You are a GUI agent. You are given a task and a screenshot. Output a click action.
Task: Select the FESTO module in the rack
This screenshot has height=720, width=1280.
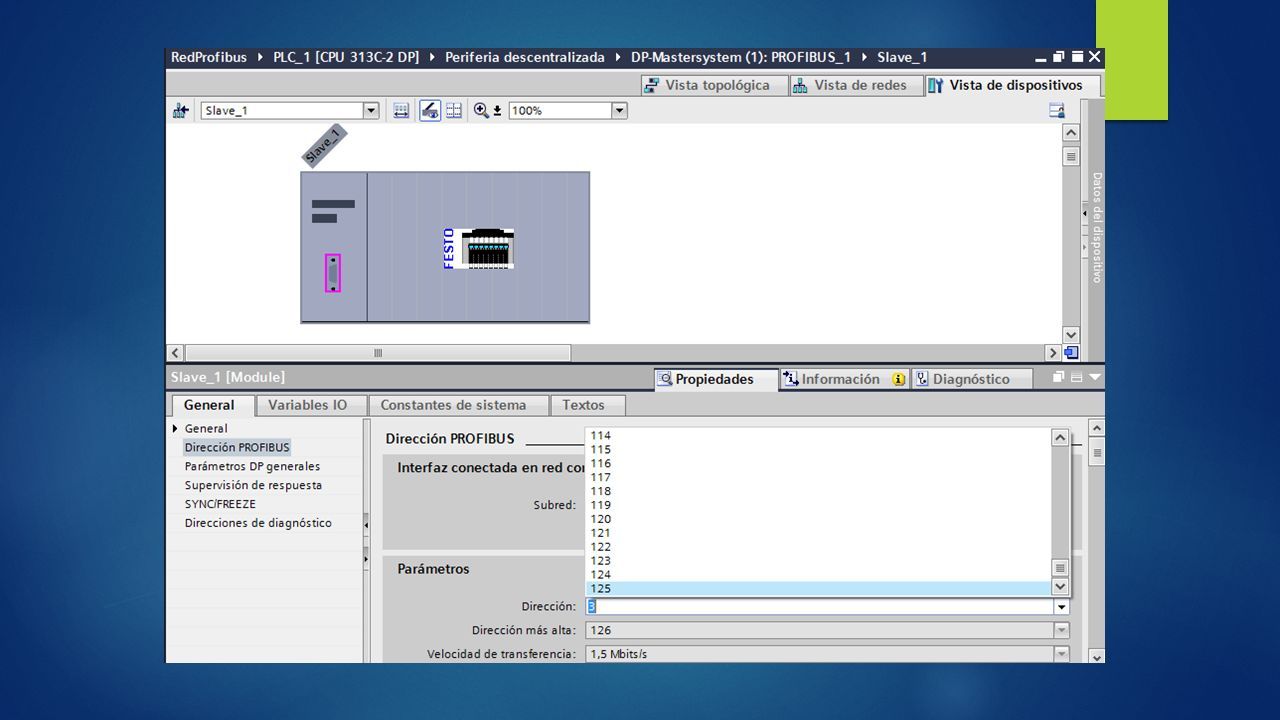[479, 248]
